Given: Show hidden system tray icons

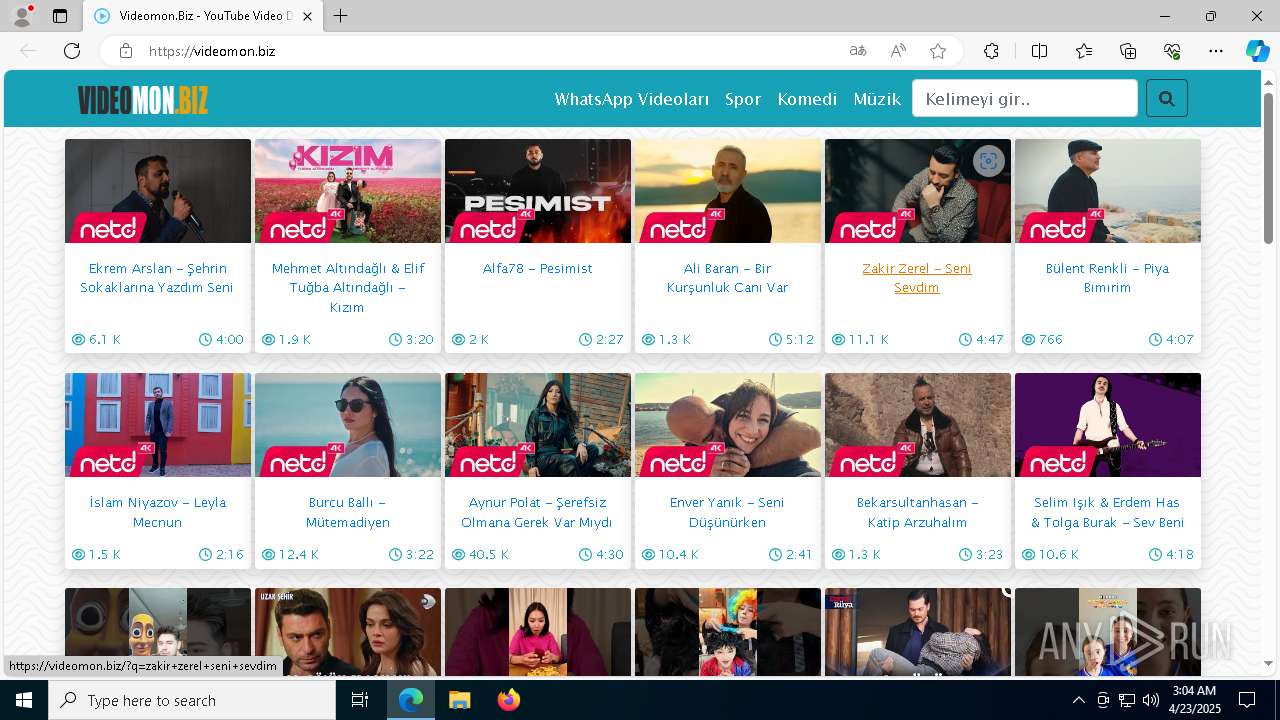Looking at the screenshot, I should [1078, 700].
